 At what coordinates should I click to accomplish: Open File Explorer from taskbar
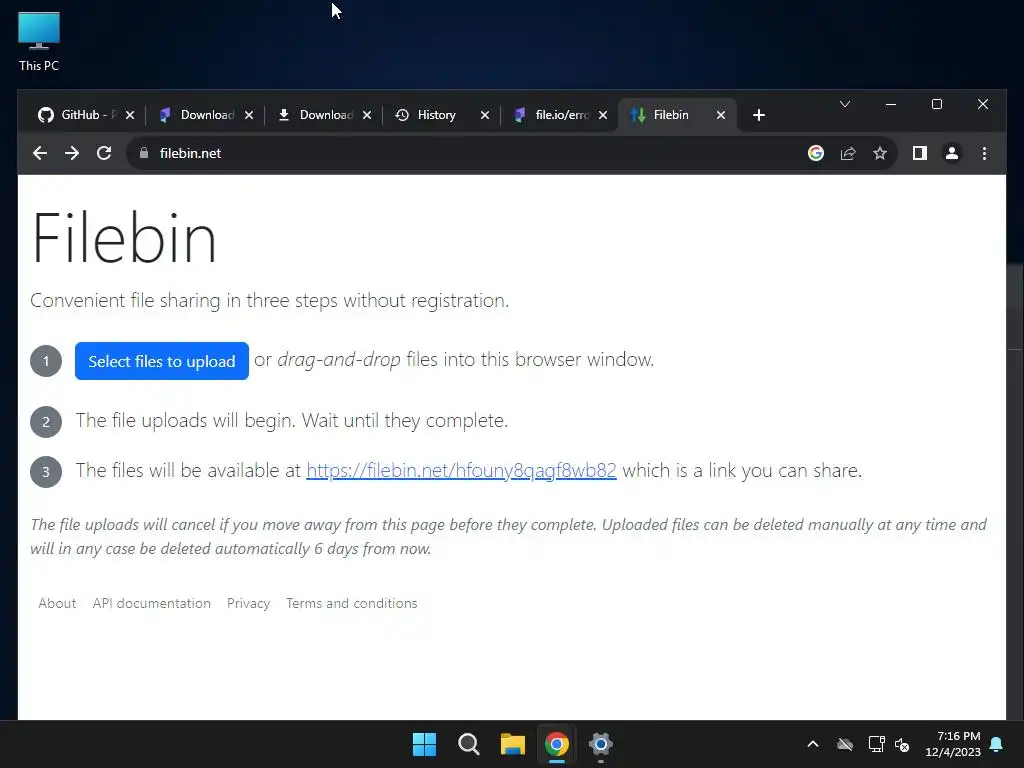(x=513, y=744)
